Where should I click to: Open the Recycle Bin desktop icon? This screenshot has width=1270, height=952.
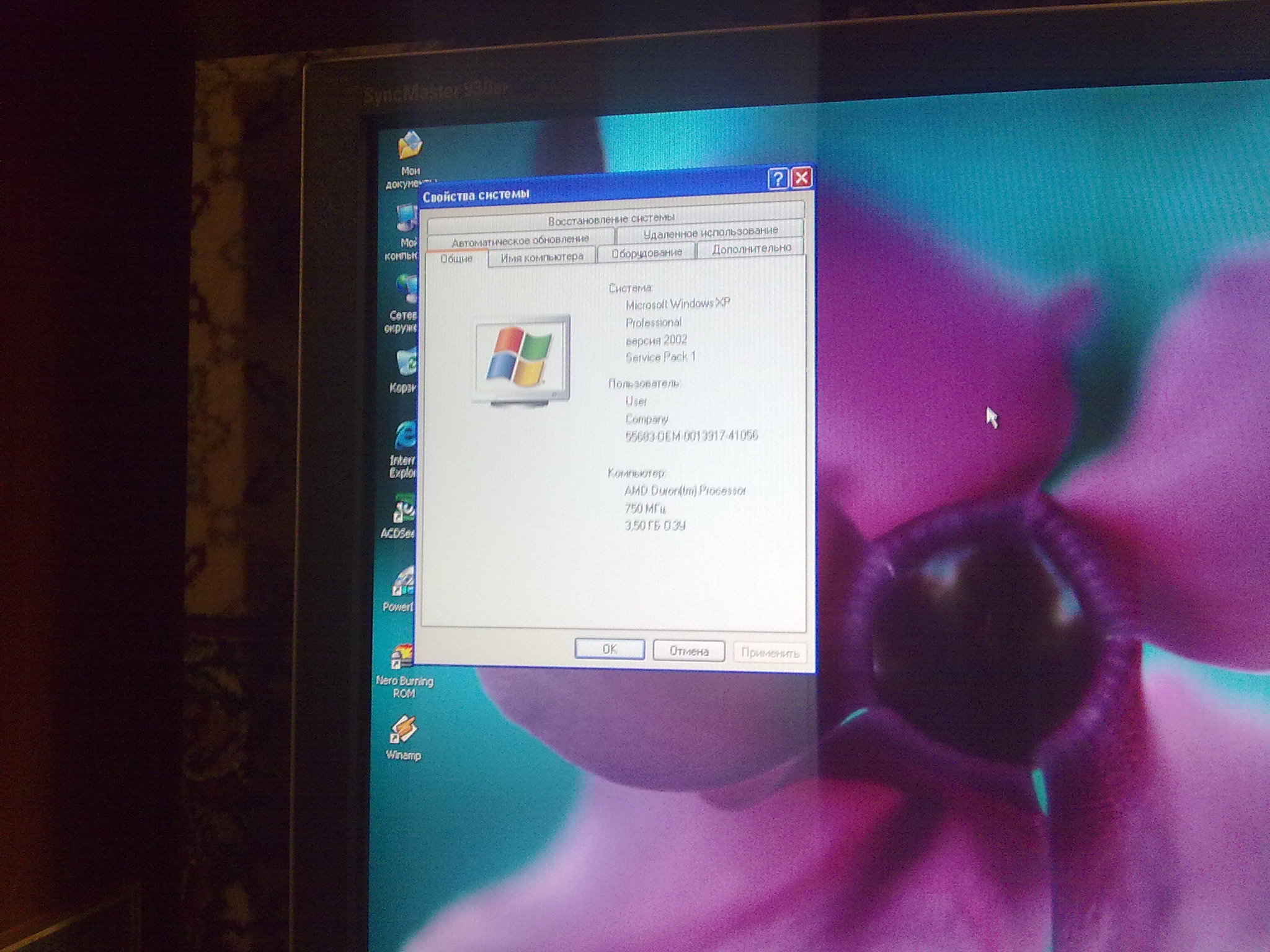pos(404,371)
